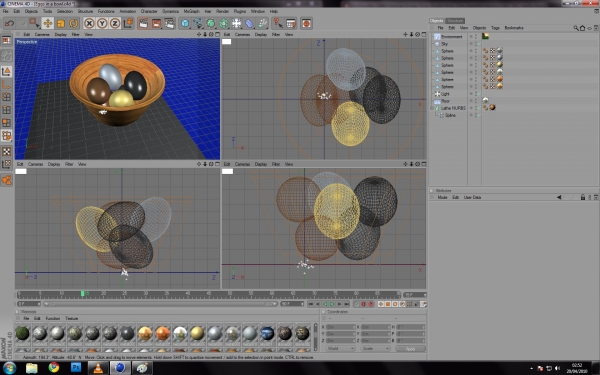Collapse the Lathe NURBS hierarchy
The image size is (600, 375).
(432, 108)
